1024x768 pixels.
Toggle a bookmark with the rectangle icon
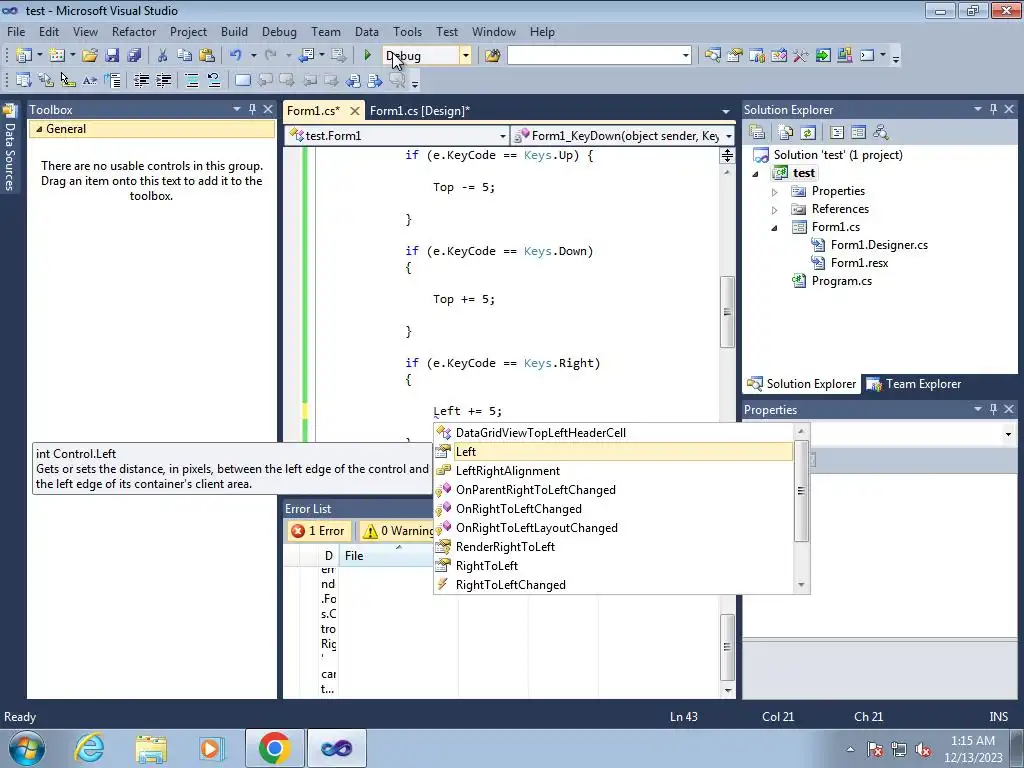242,80
